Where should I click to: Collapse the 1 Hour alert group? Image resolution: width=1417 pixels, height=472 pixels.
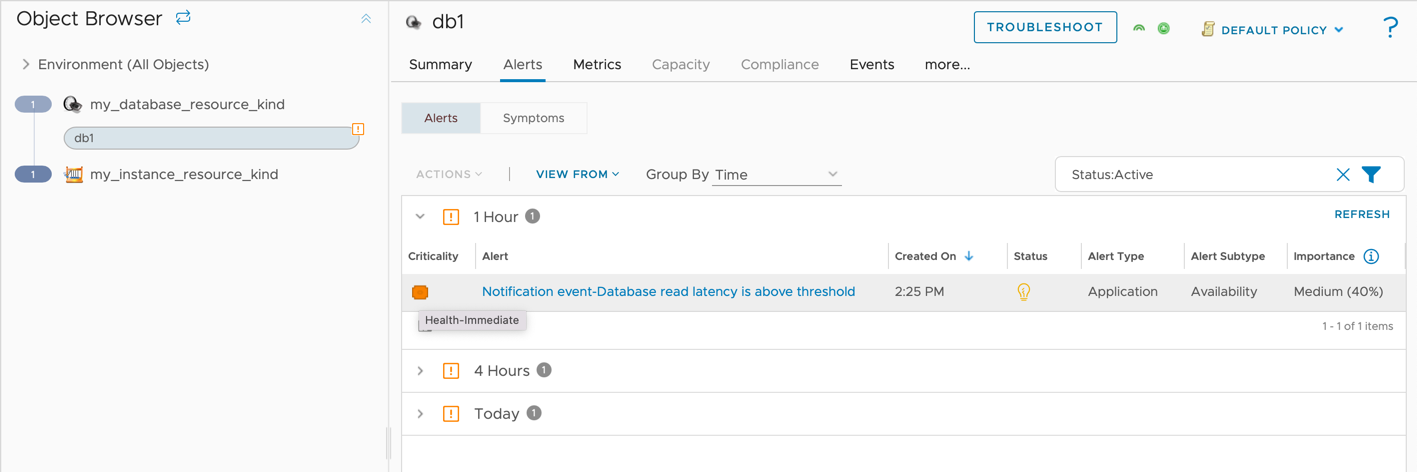(x=420, y=217)
